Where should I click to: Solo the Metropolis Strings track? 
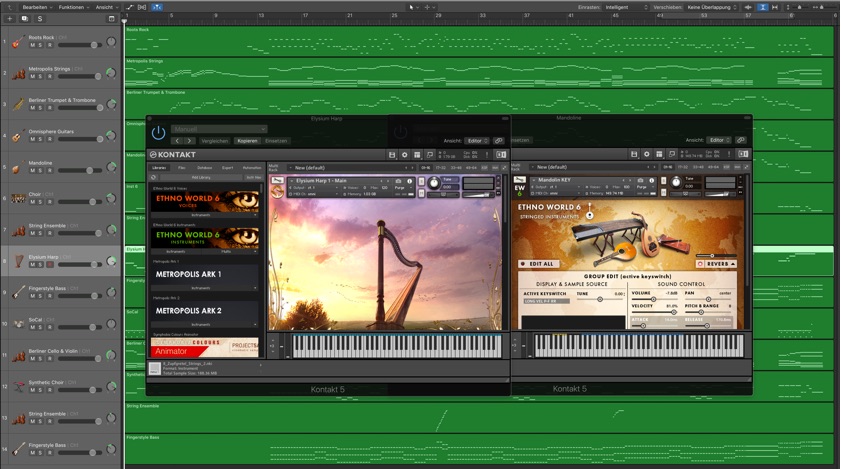click(40, 77)
